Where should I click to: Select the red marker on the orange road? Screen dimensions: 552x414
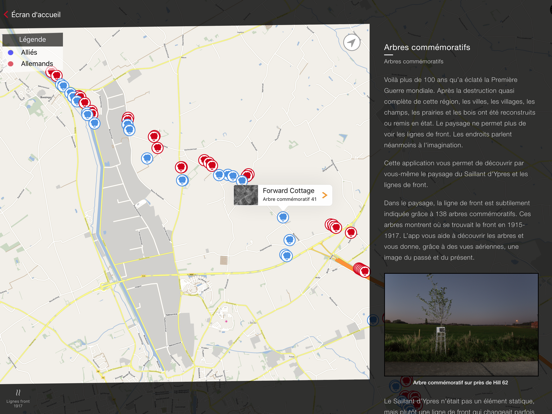(364, 271)
